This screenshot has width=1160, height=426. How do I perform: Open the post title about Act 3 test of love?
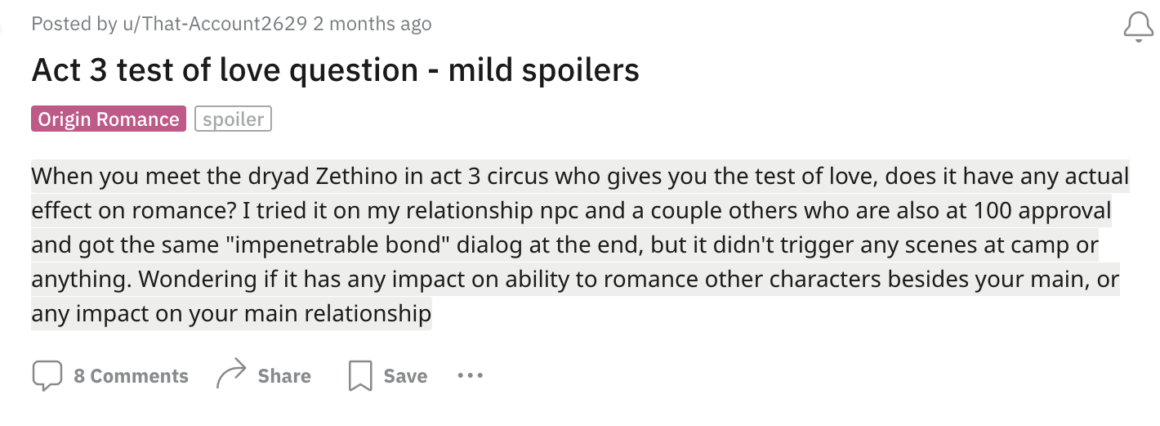[x=335, y=70]
